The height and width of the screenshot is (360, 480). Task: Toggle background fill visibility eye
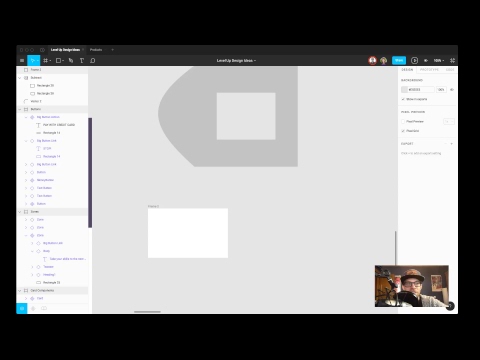(452, 90)
